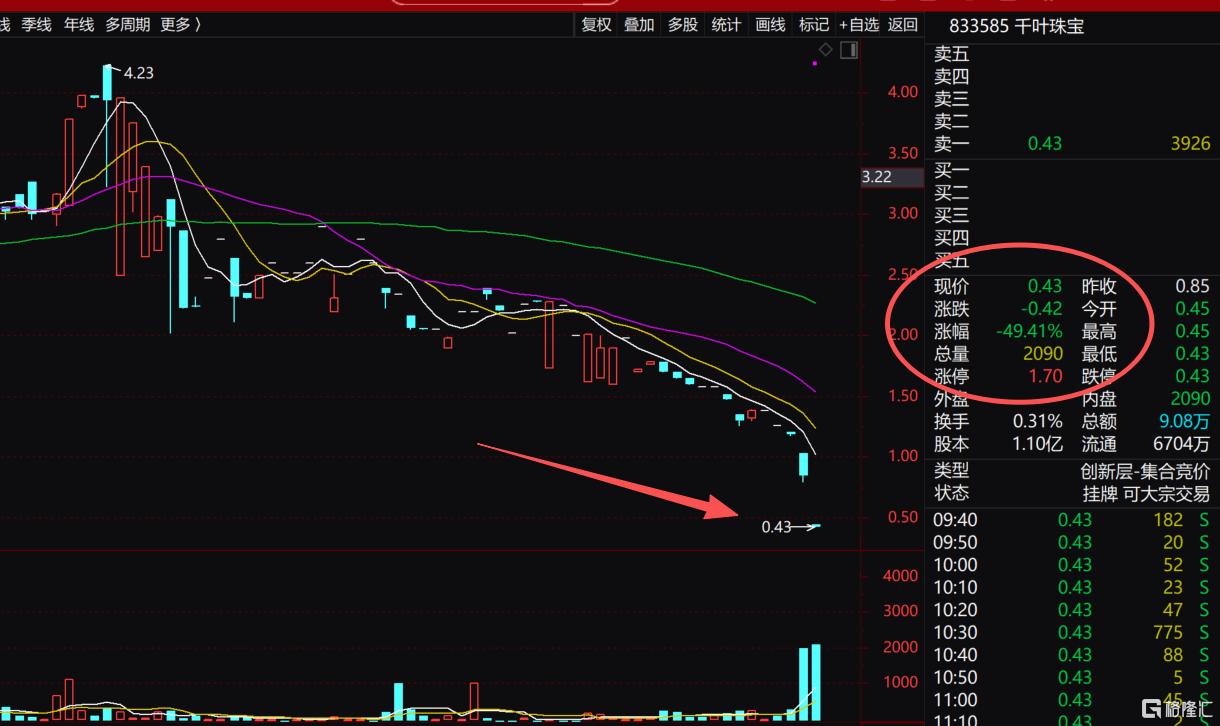Click the 总额 value 9.08万

tap(1183, 421)
